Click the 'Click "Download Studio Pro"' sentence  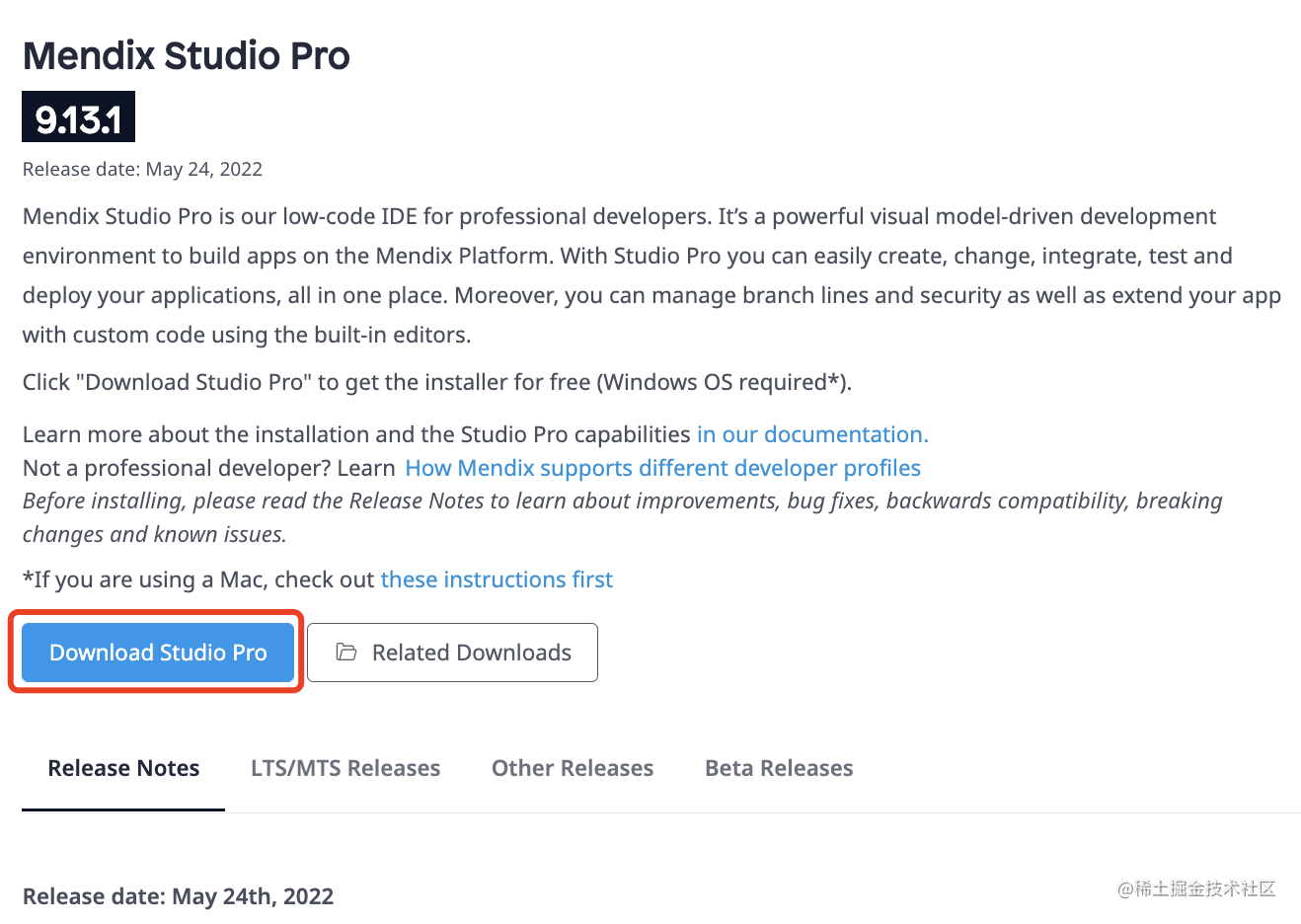(x=436, y=382)
